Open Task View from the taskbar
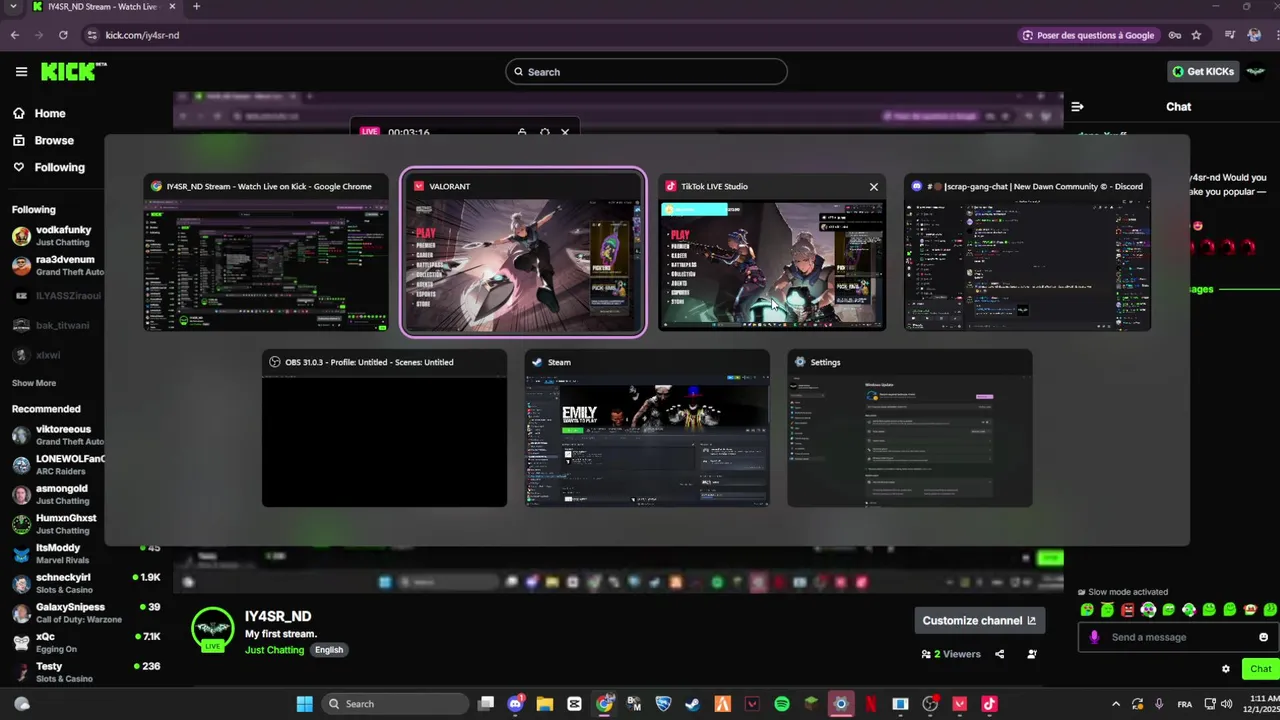 485,704
